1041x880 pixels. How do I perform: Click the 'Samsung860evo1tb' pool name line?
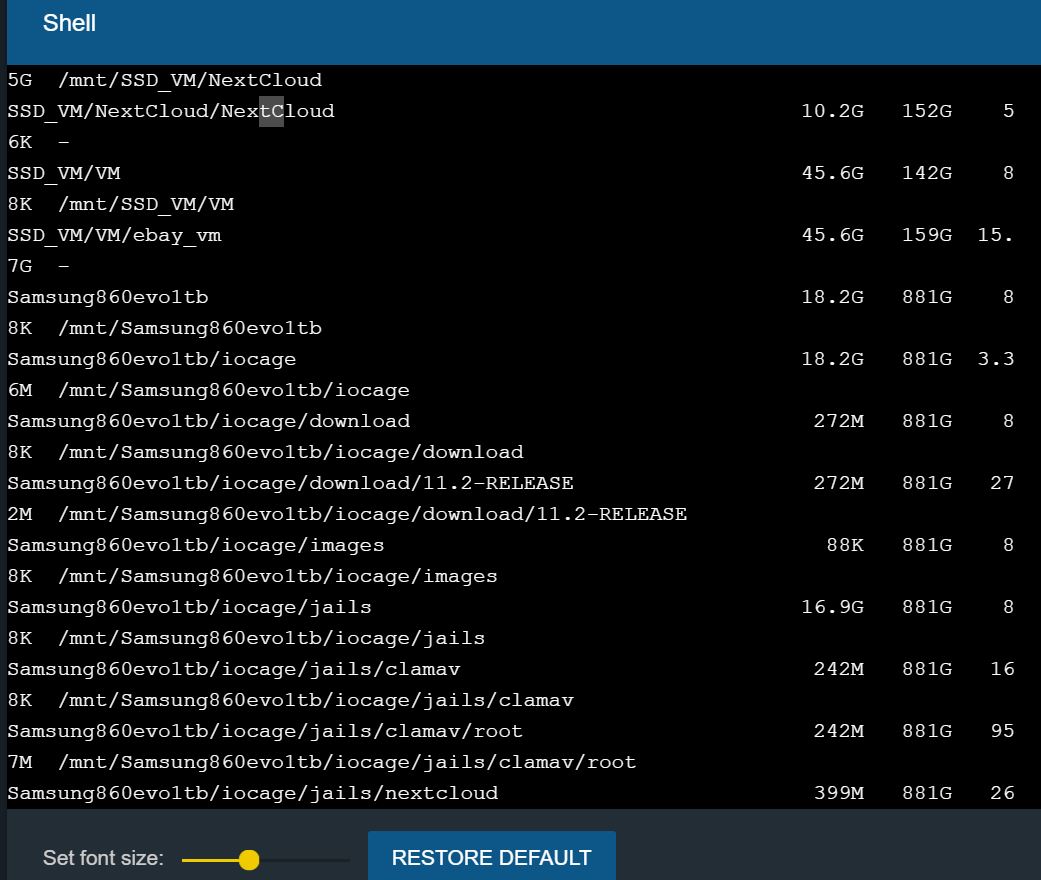(108, 297)
